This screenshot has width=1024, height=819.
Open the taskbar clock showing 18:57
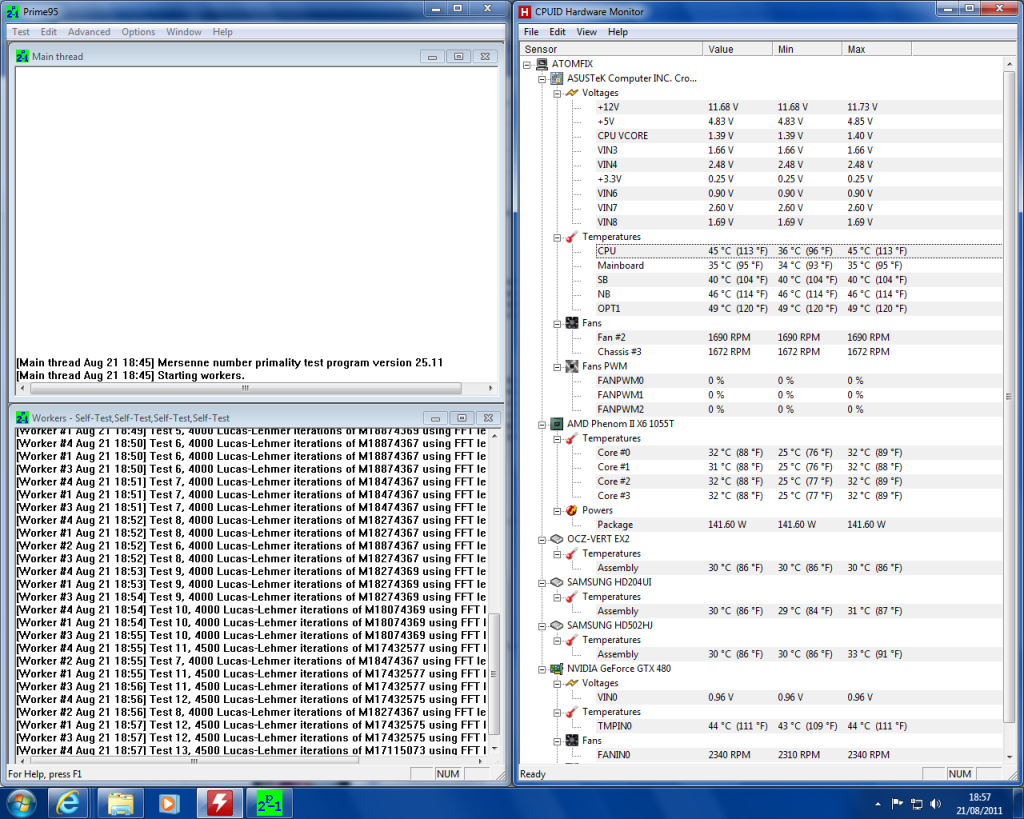[979, 804]
